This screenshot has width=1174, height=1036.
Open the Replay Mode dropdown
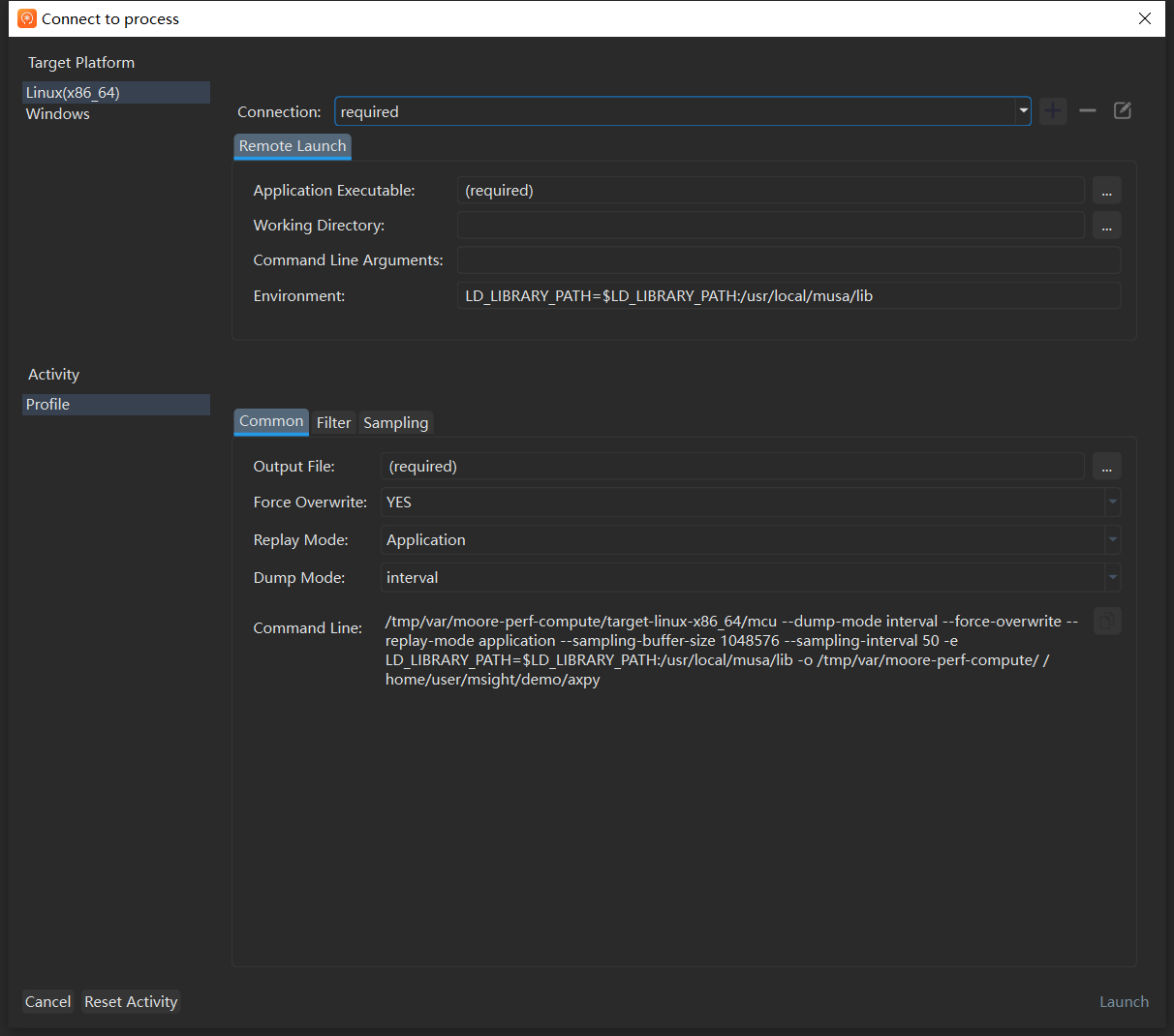(1113, 540)
